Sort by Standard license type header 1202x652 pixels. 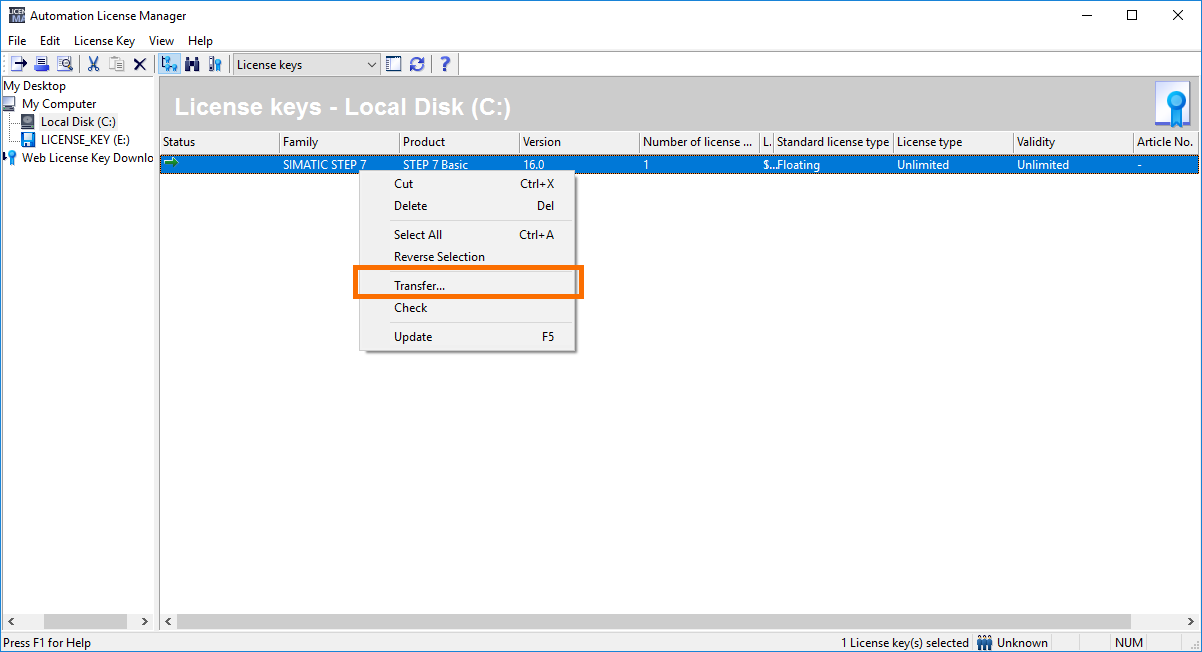tap(833, 142)
